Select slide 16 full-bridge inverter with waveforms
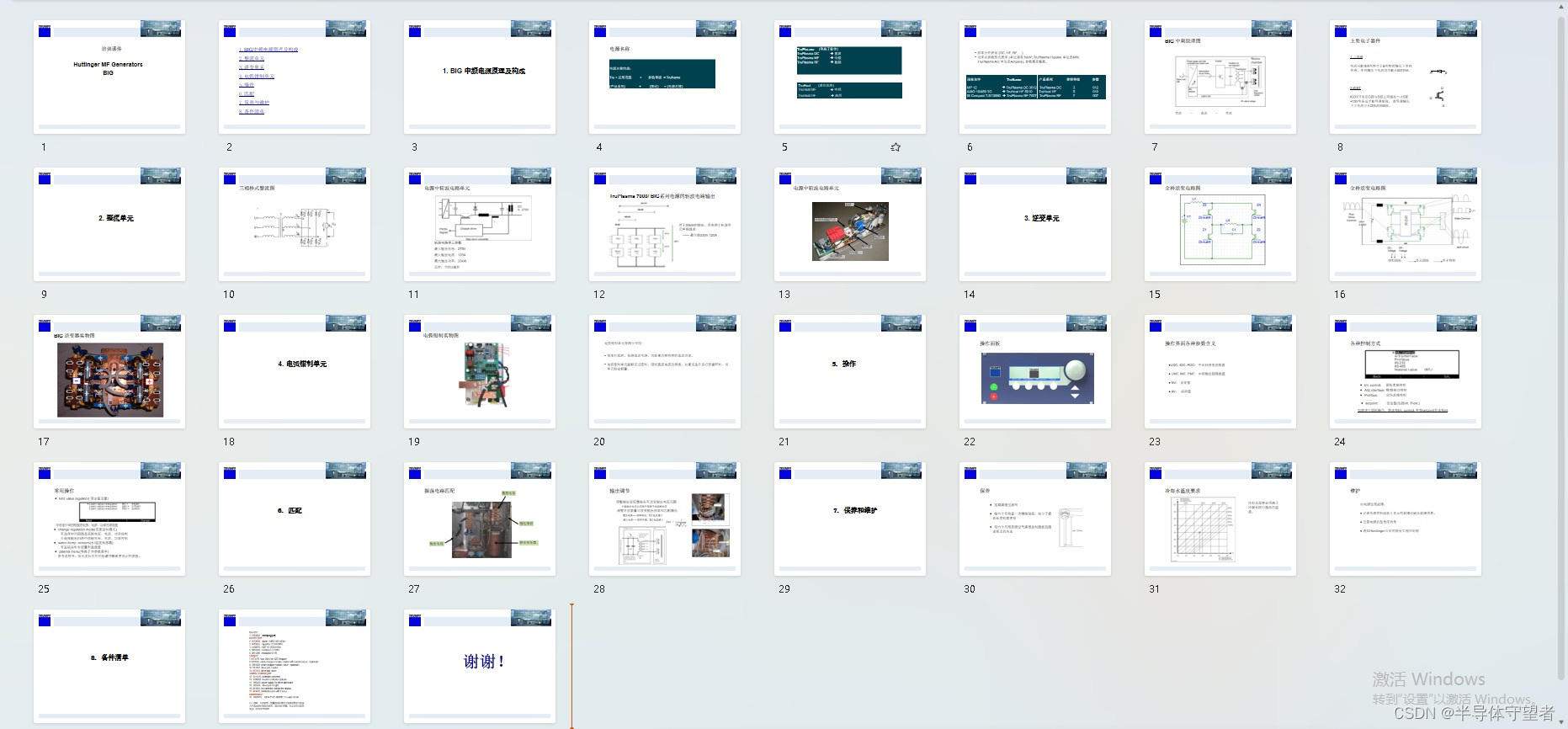Viewport: 1568px width, 729px height. 1406,224
